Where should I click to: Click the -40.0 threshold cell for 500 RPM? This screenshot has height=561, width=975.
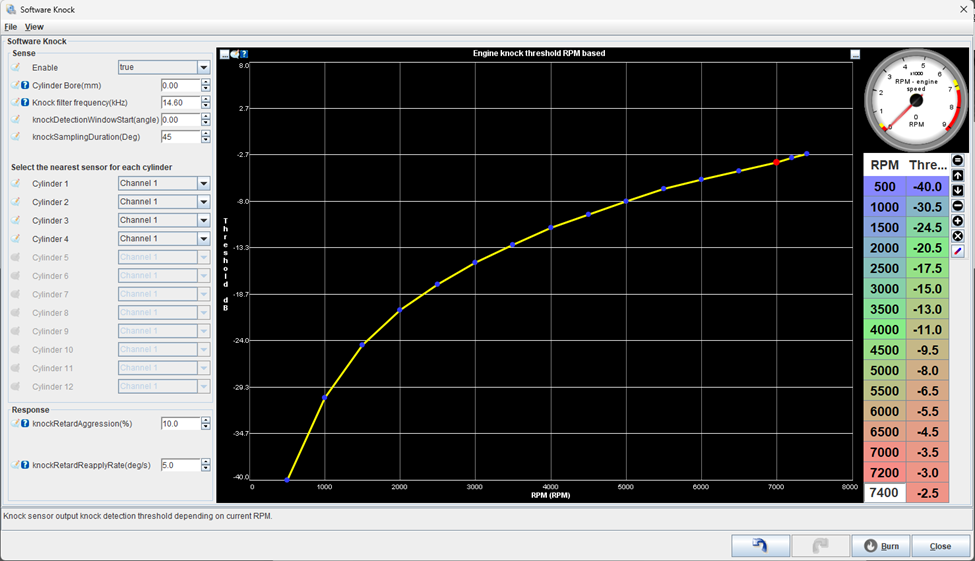931,187
